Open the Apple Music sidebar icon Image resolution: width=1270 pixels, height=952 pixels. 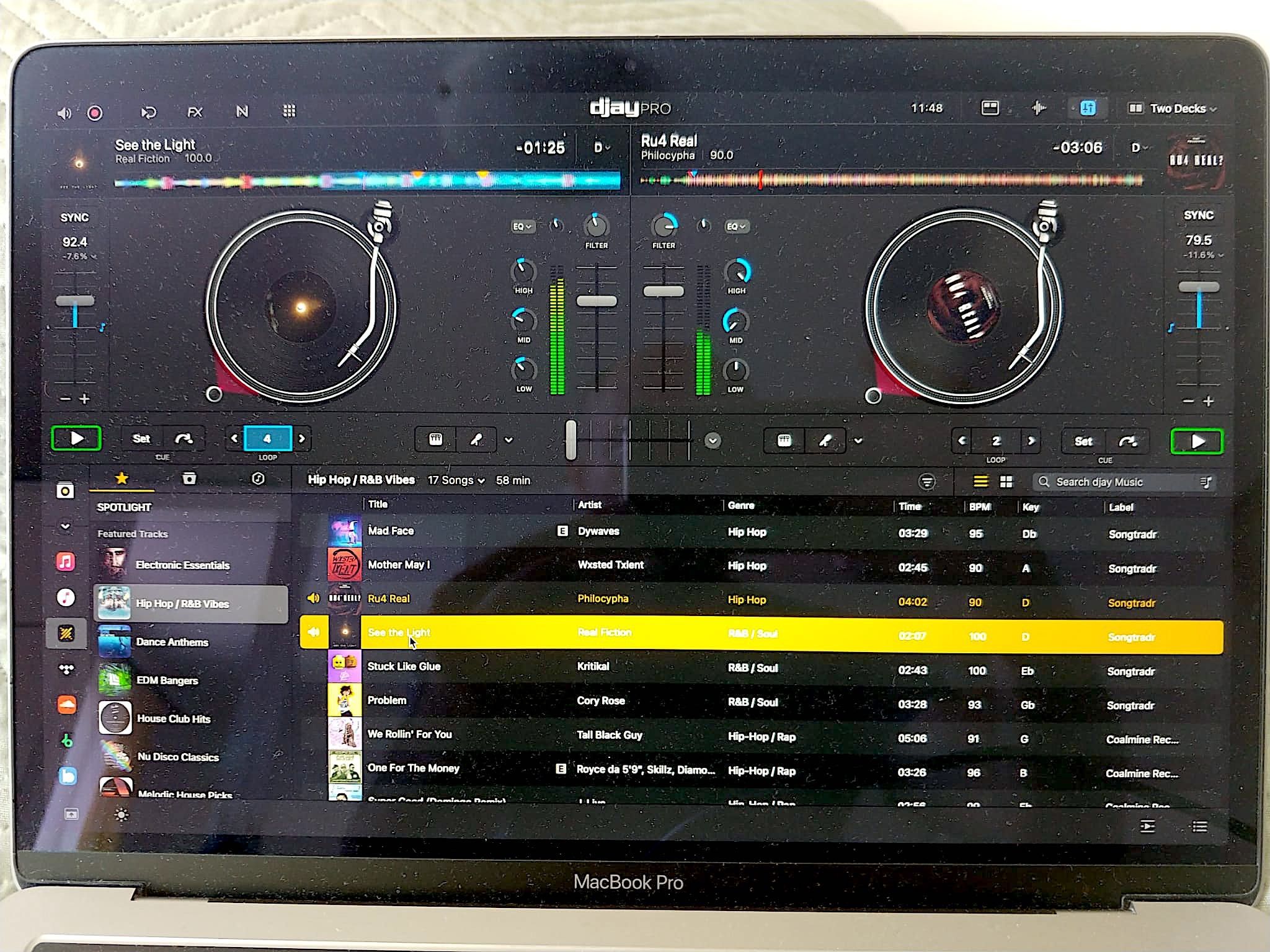click(66, 562)
